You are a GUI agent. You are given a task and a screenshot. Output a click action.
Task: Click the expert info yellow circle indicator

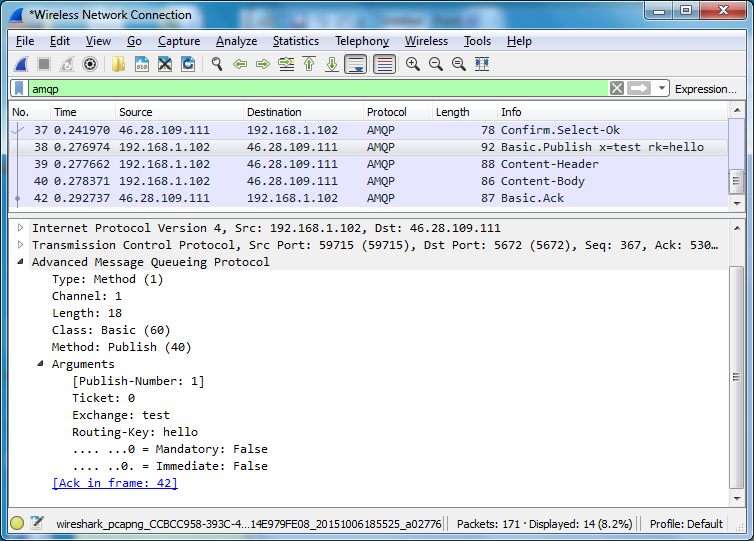[x=17, y=523]
